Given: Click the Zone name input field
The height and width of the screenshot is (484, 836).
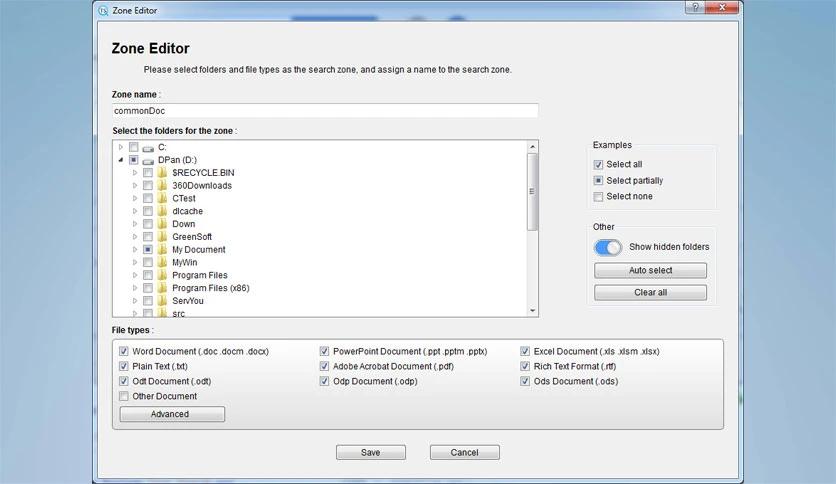Looking at the screenshot, I should [x=325, y=111].
